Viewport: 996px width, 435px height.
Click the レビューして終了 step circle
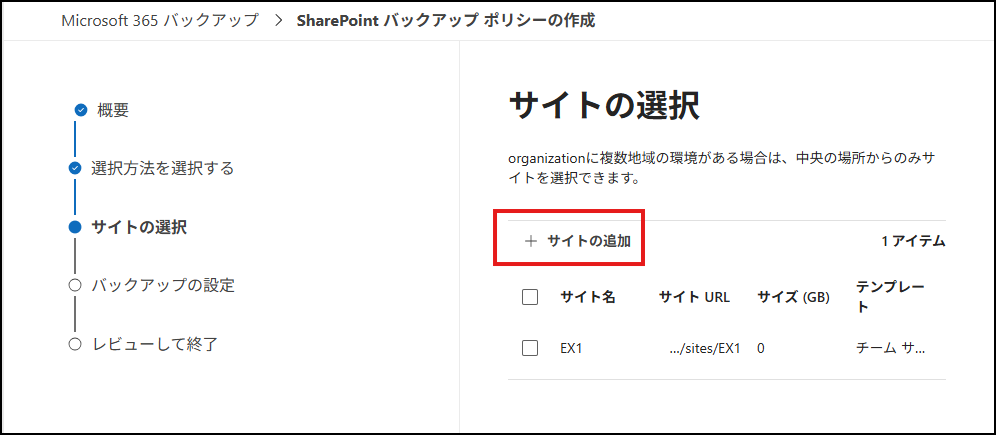75,344
